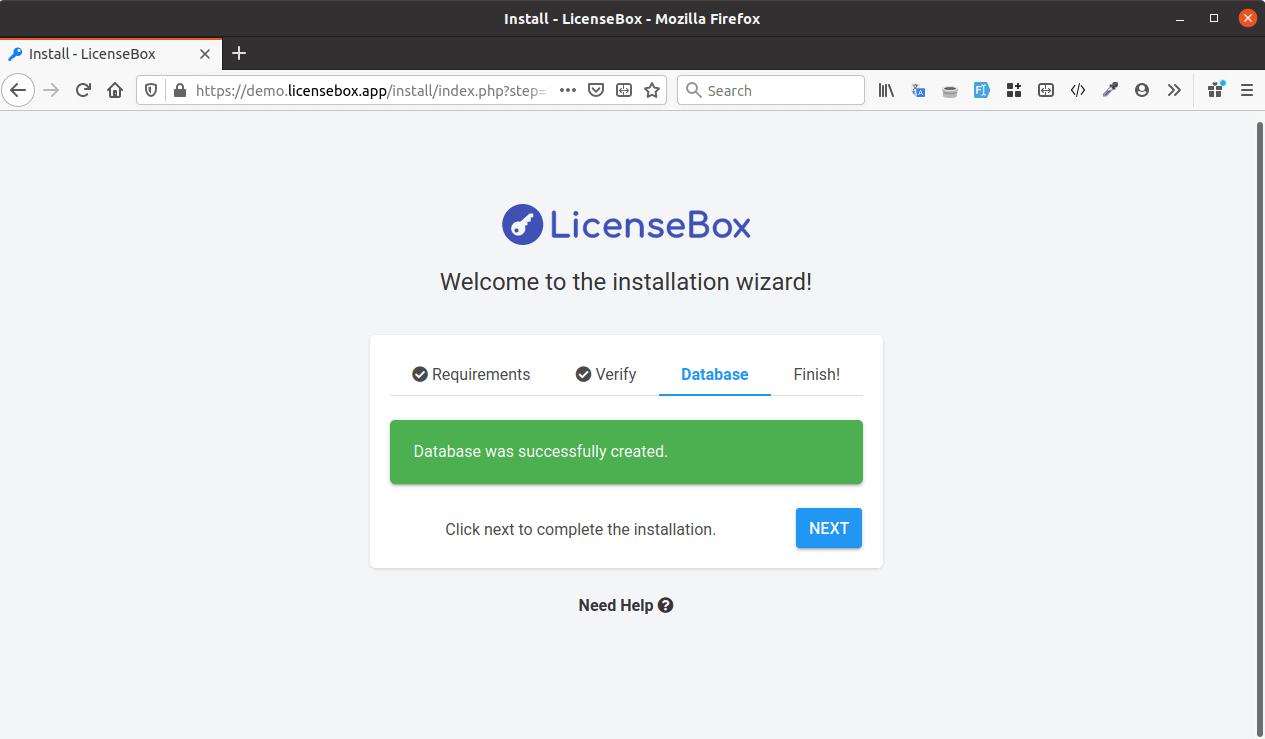Open the Need Help link
Screen dimensions: 1265x739
point(625,605)
